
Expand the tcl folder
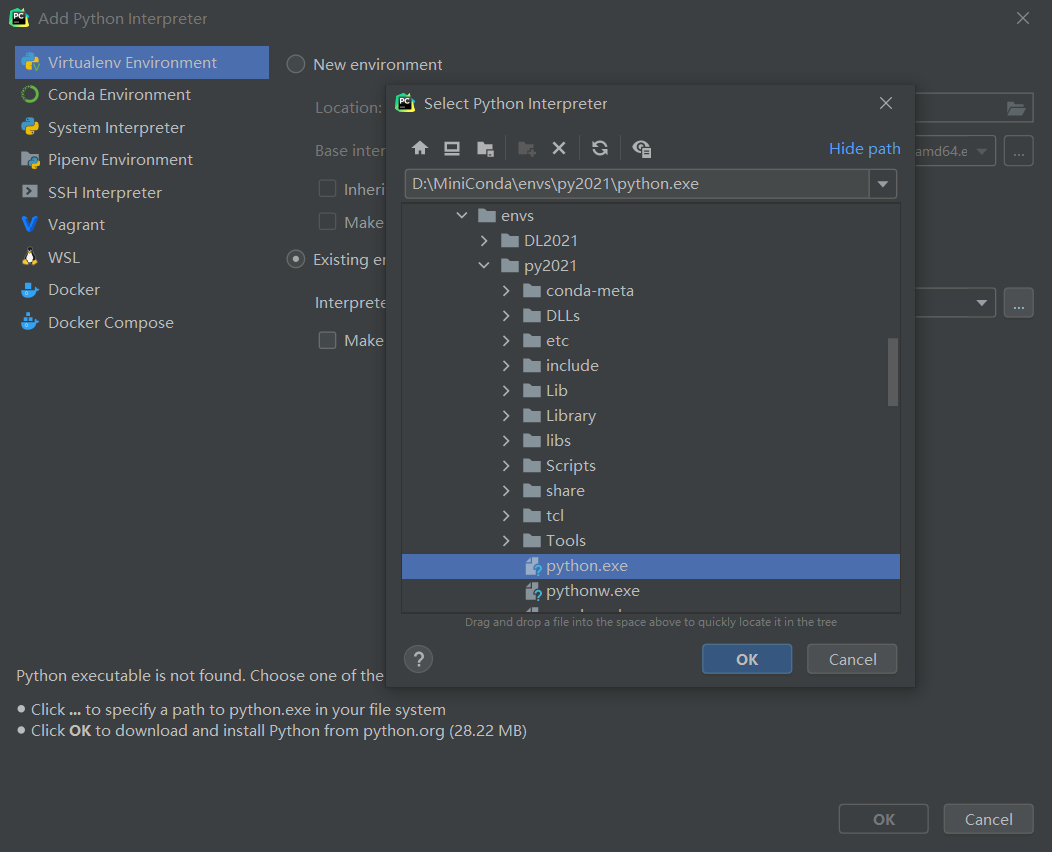pyautogui.click(x=506, y=515)
